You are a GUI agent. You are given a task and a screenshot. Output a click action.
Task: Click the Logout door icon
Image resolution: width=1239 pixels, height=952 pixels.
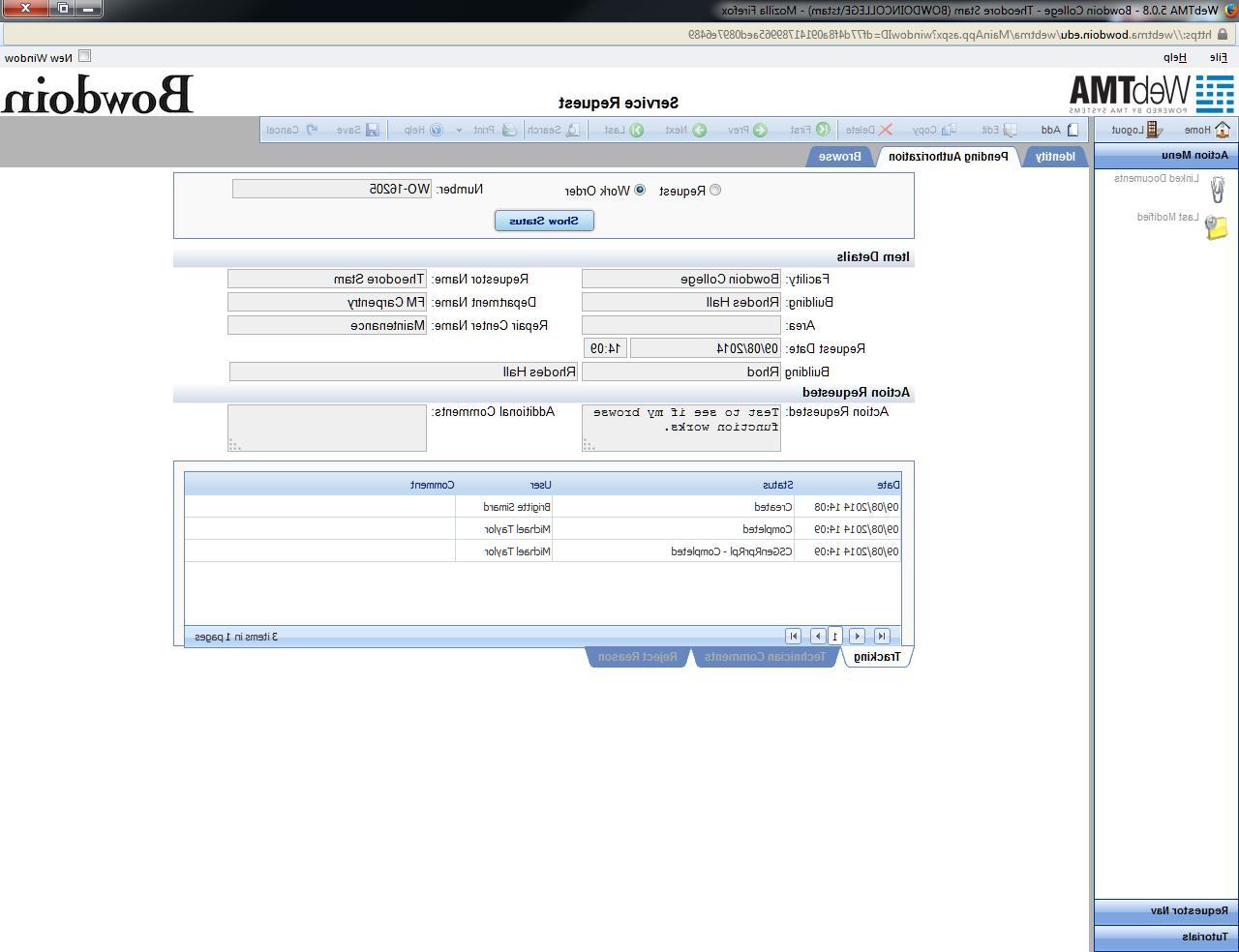click(x=1154, y=130)
